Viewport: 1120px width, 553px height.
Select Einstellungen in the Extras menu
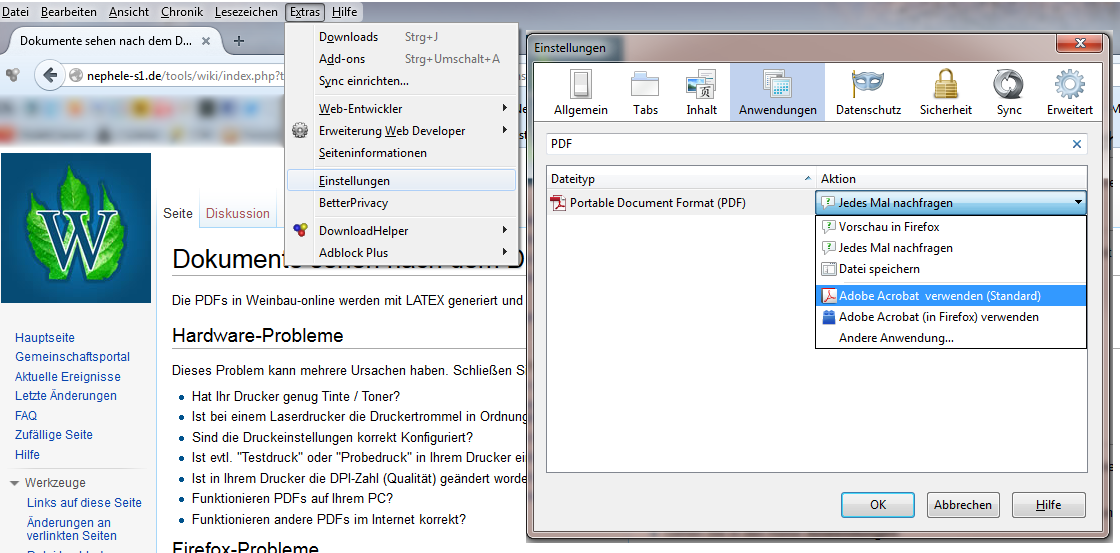pos(354,181)
